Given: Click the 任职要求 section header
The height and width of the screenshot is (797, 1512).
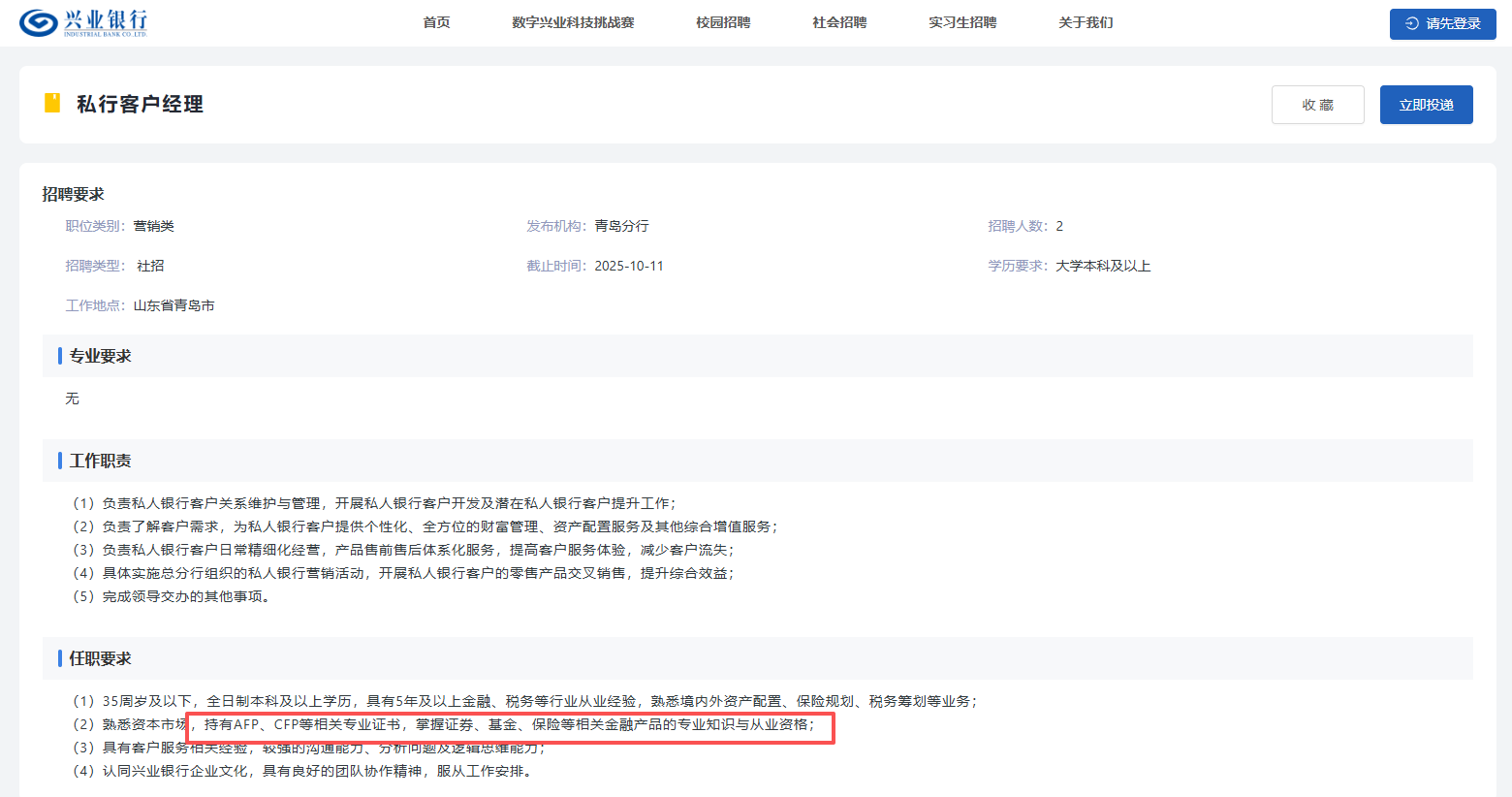Looking at the screenshot, I should [100, 658].
